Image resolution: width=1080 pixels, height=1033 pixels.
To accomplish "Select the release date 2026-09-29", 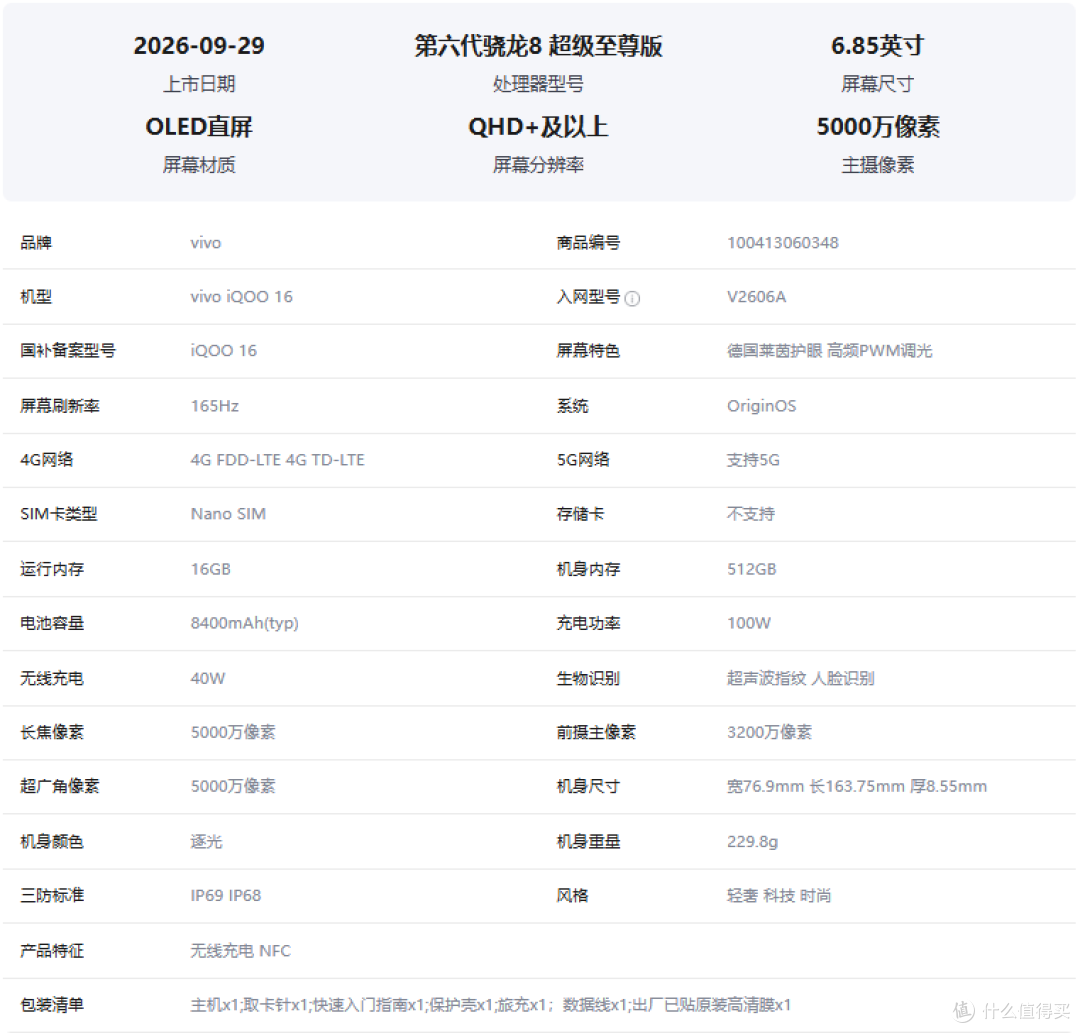I will coord(199,45).
